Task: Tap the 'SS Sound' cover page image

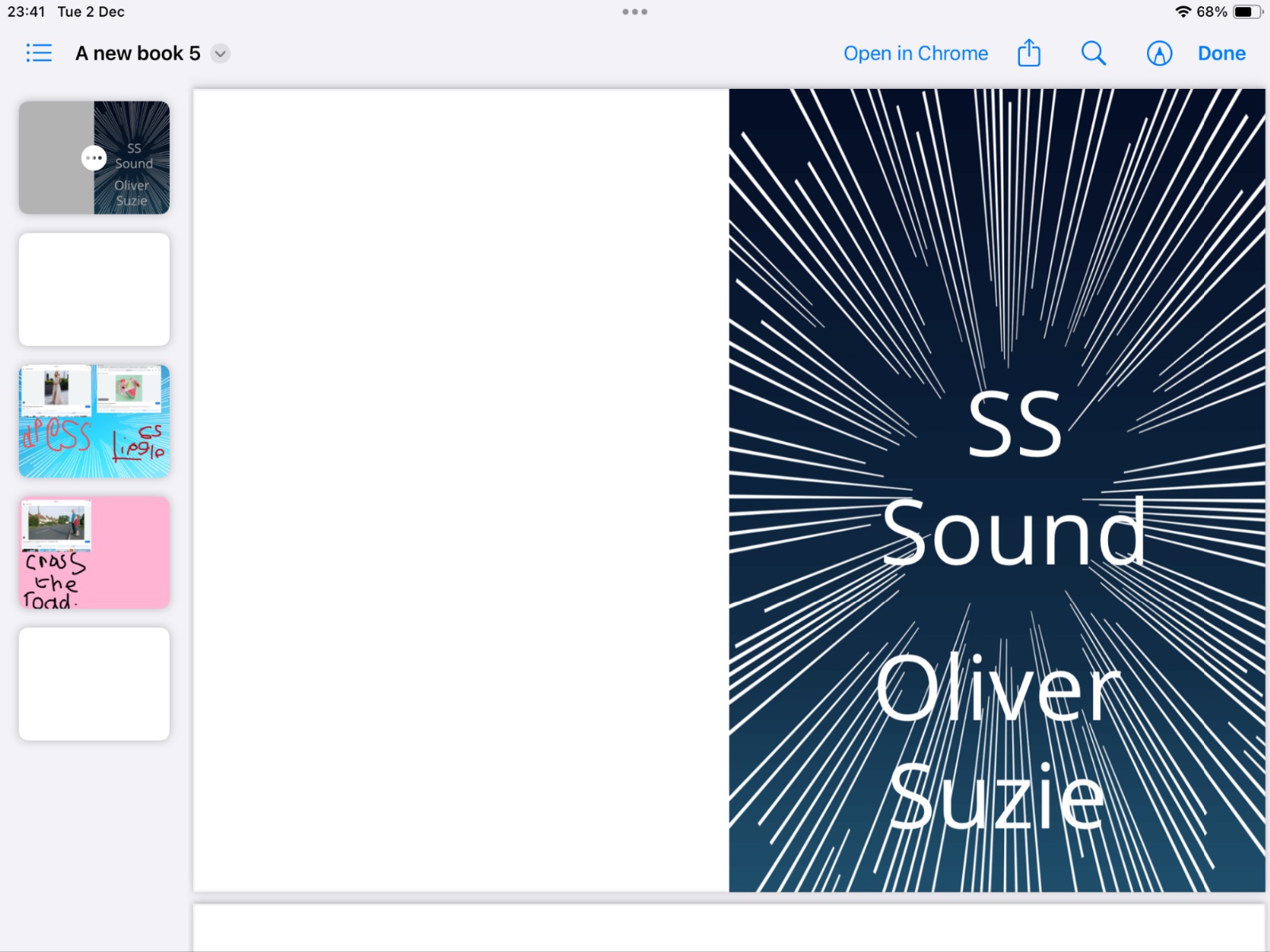Action: click(x=997, y=490)
